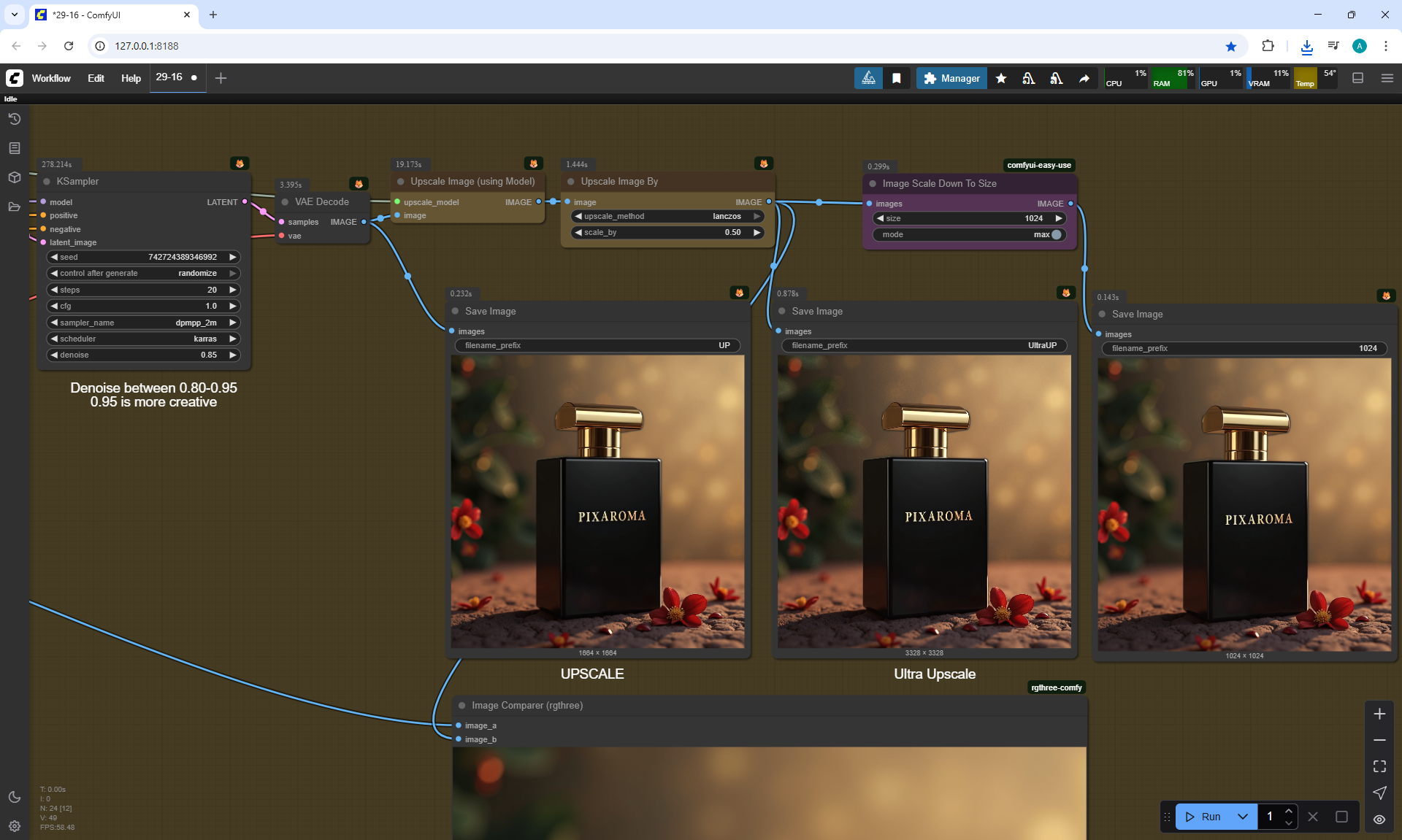Open the queue history sidebar icon

pos(15,119)
